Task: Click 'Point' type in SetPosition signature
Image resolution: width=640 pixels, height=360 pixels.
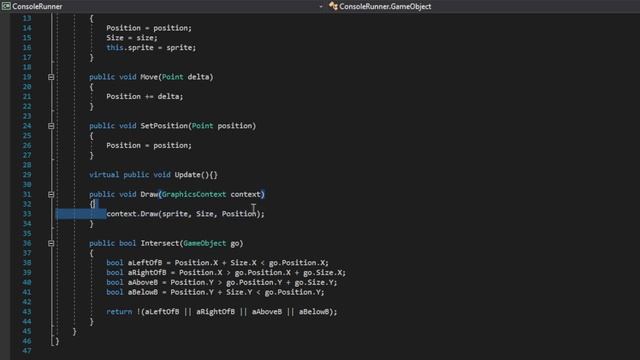Action: coord(202,126)
